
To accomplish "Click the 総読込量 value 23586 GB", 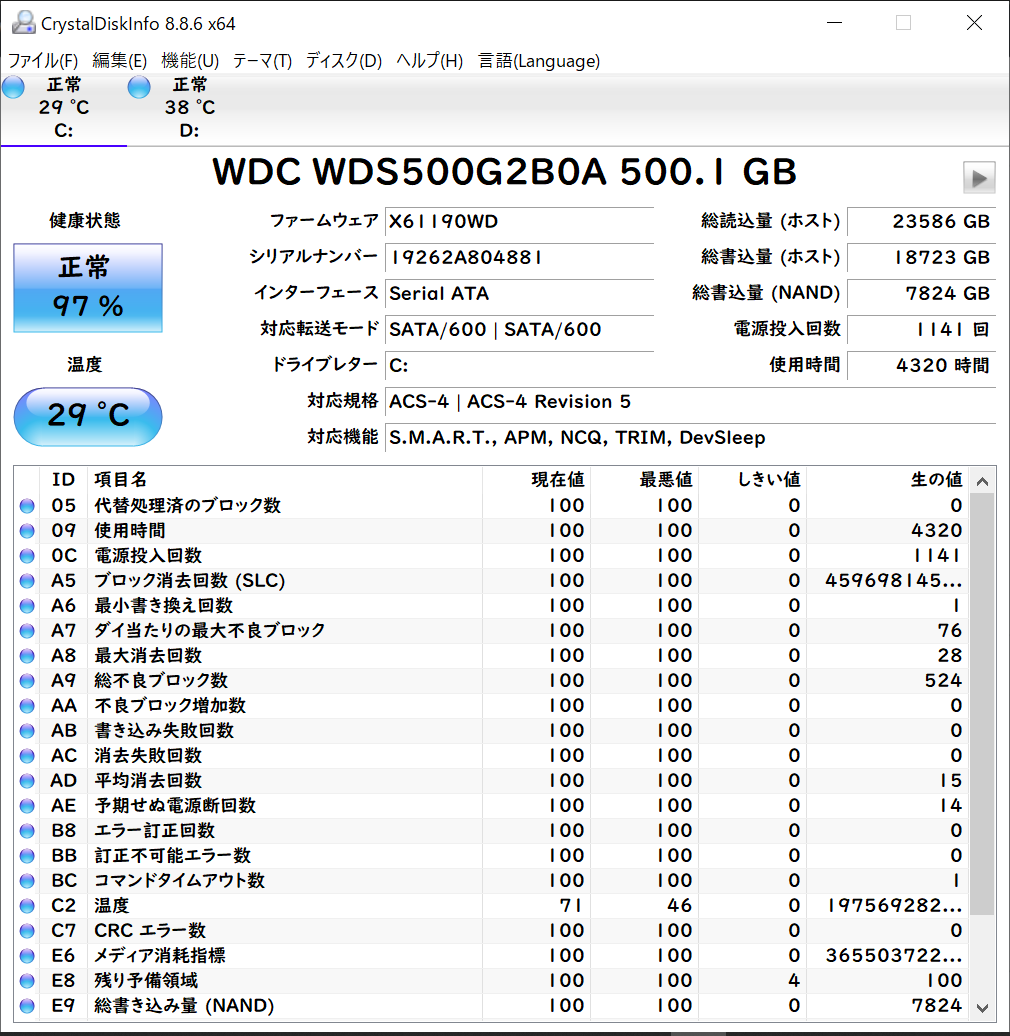I will 921,221.
